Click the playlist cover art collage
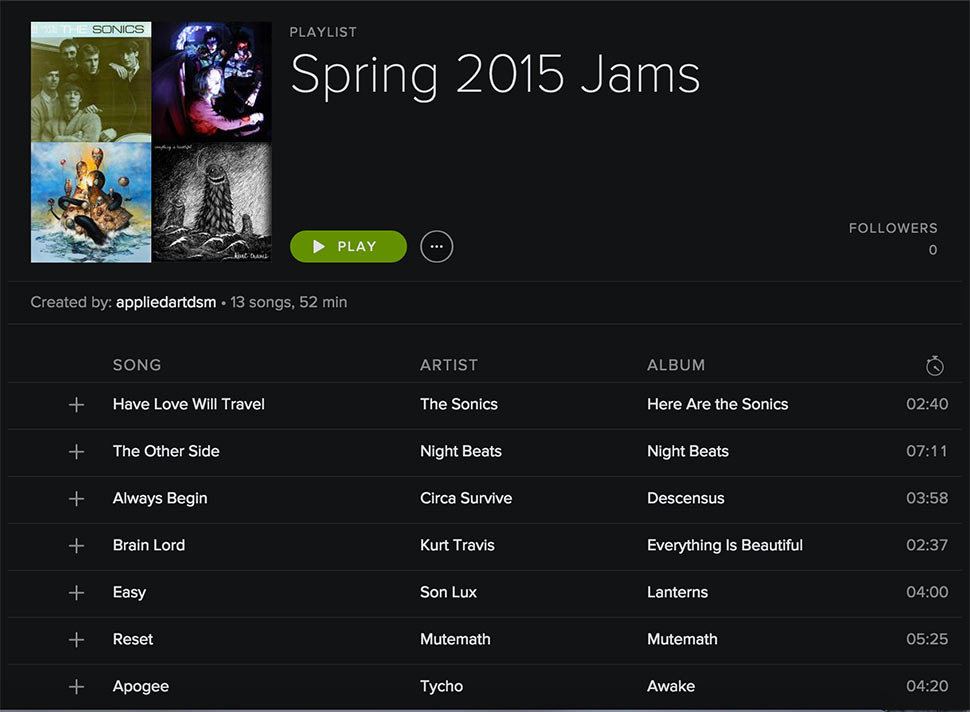Viewport: 970px width, 712px height. click(x=151, y=142)
